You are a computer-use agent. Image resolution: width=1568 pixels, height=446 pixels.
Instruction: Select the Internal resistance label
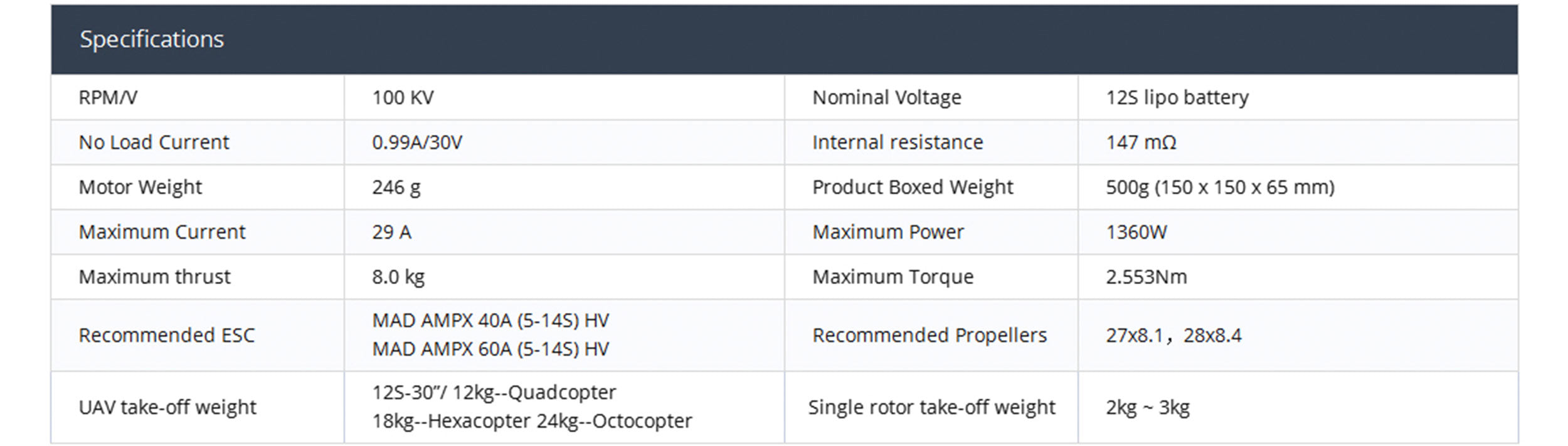tap(898, 142)
